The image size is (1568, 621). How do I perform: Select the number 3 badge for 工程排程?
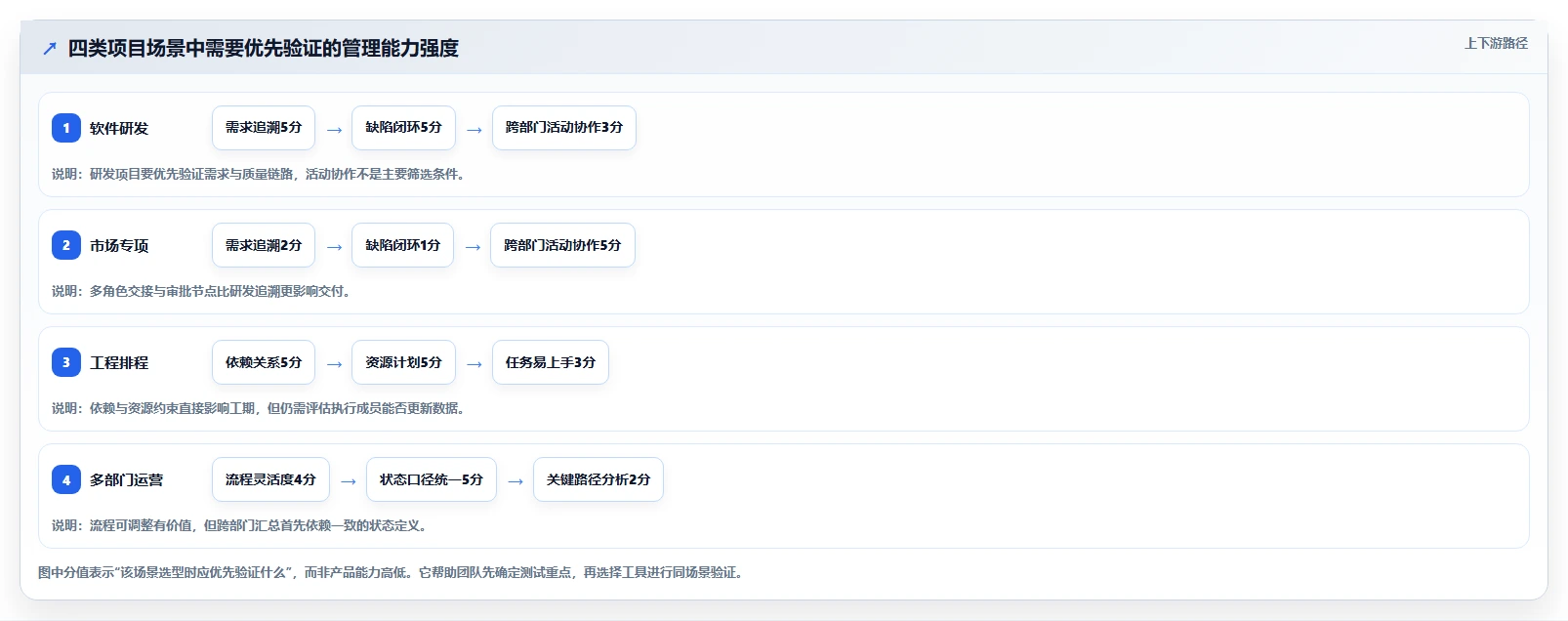[x=66, y=362]
